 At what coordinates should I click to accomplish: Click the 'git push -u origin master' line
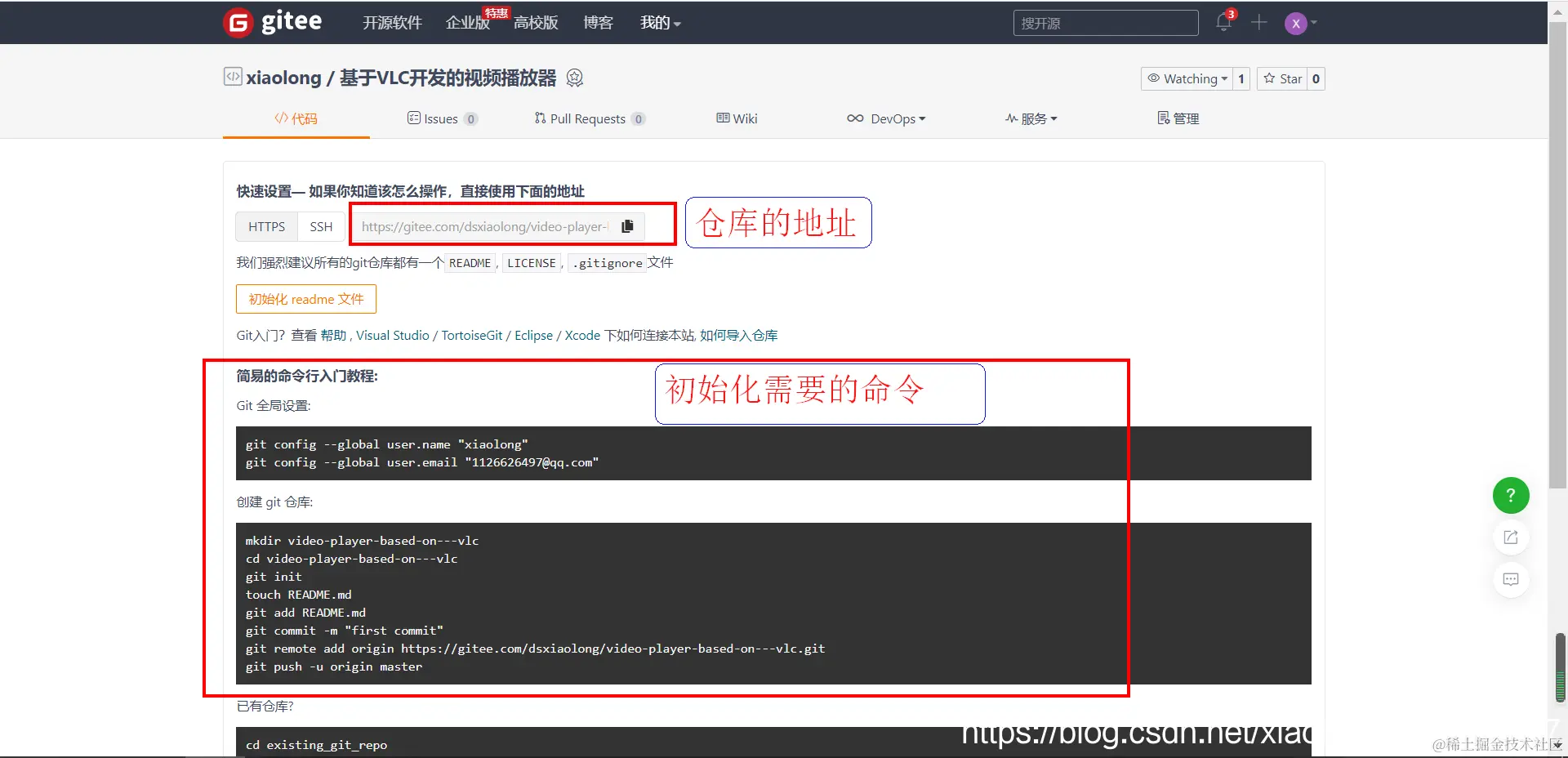click(334, 667)
